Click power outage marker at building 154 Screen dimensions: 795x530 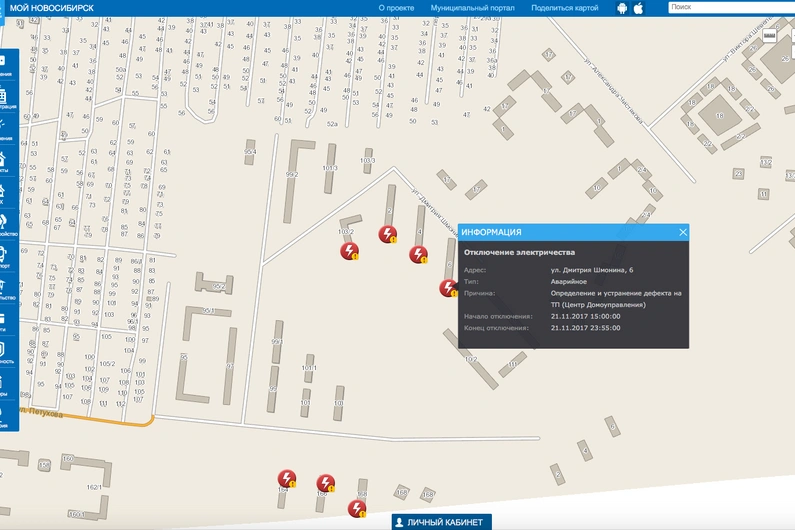coord(287,479)
